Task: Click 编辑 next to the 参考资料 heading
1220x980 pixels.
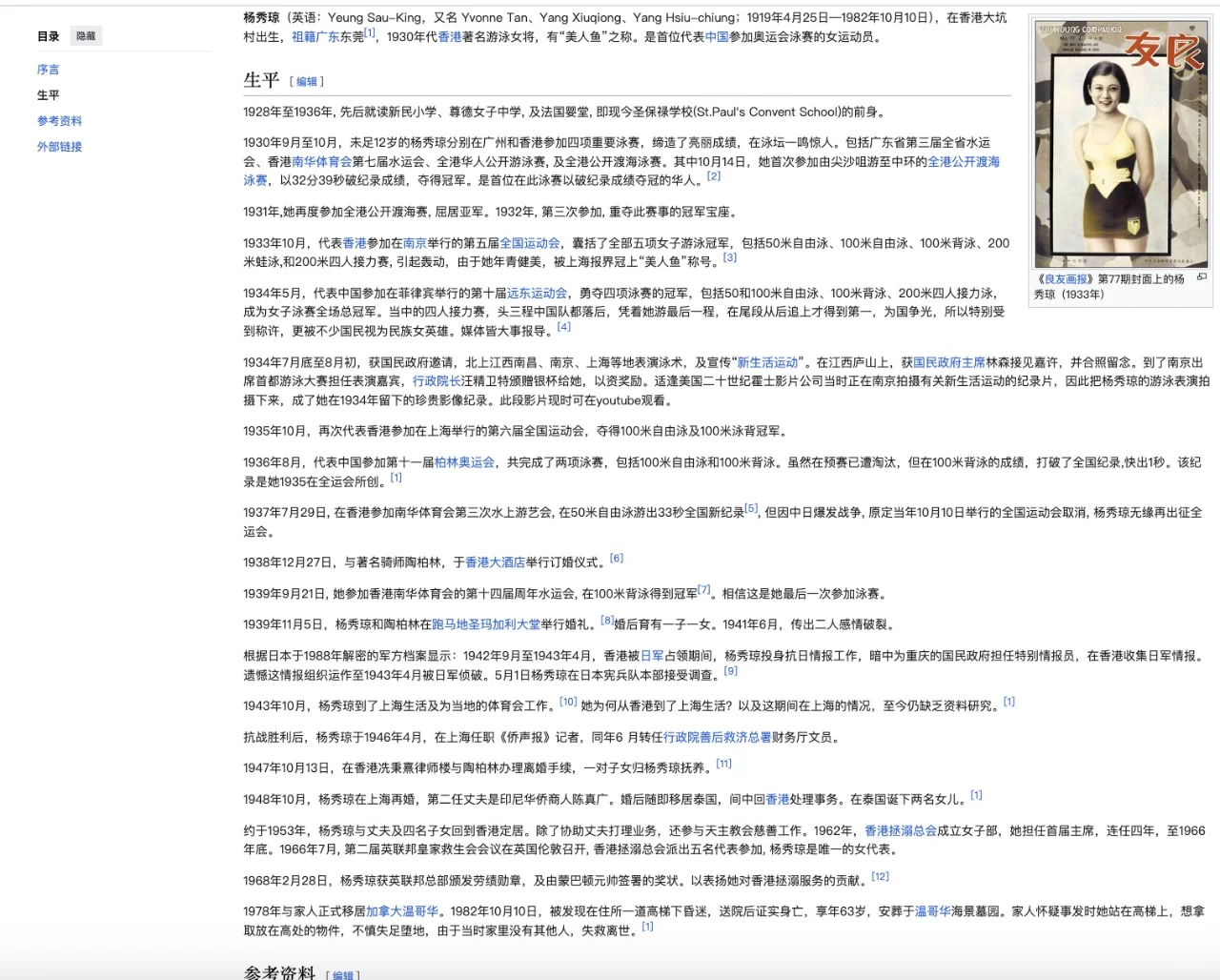Action: click(x=342, y=975)
